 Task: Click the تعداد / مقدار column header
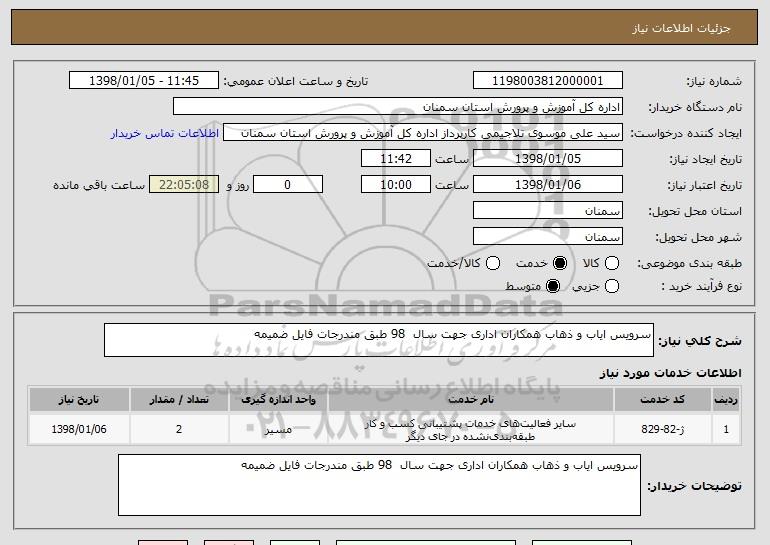coord(179,400)
